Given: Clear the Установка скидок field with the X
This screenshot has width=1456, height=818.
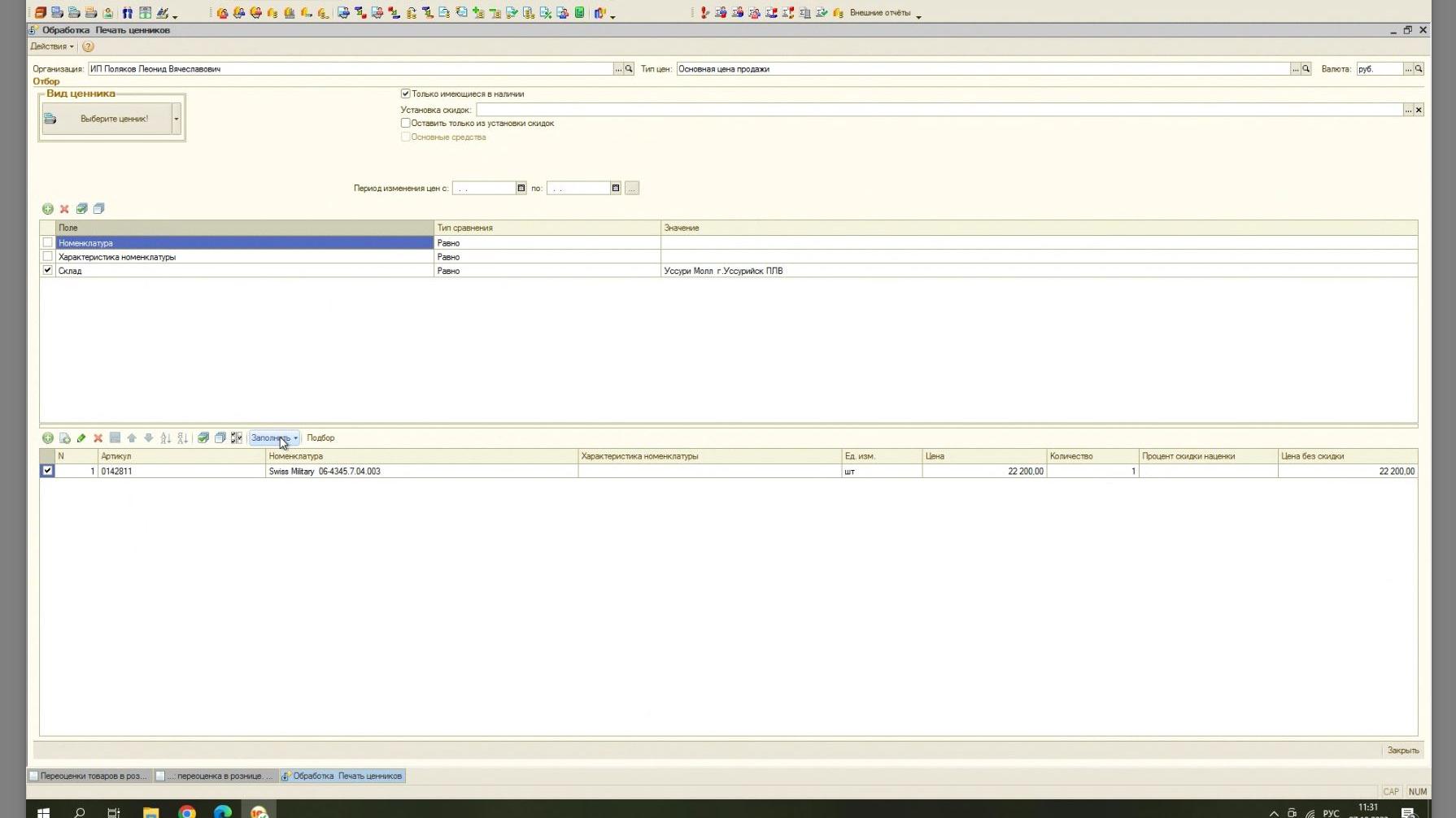Looking at the screenshot, I should pos(1419,110).
